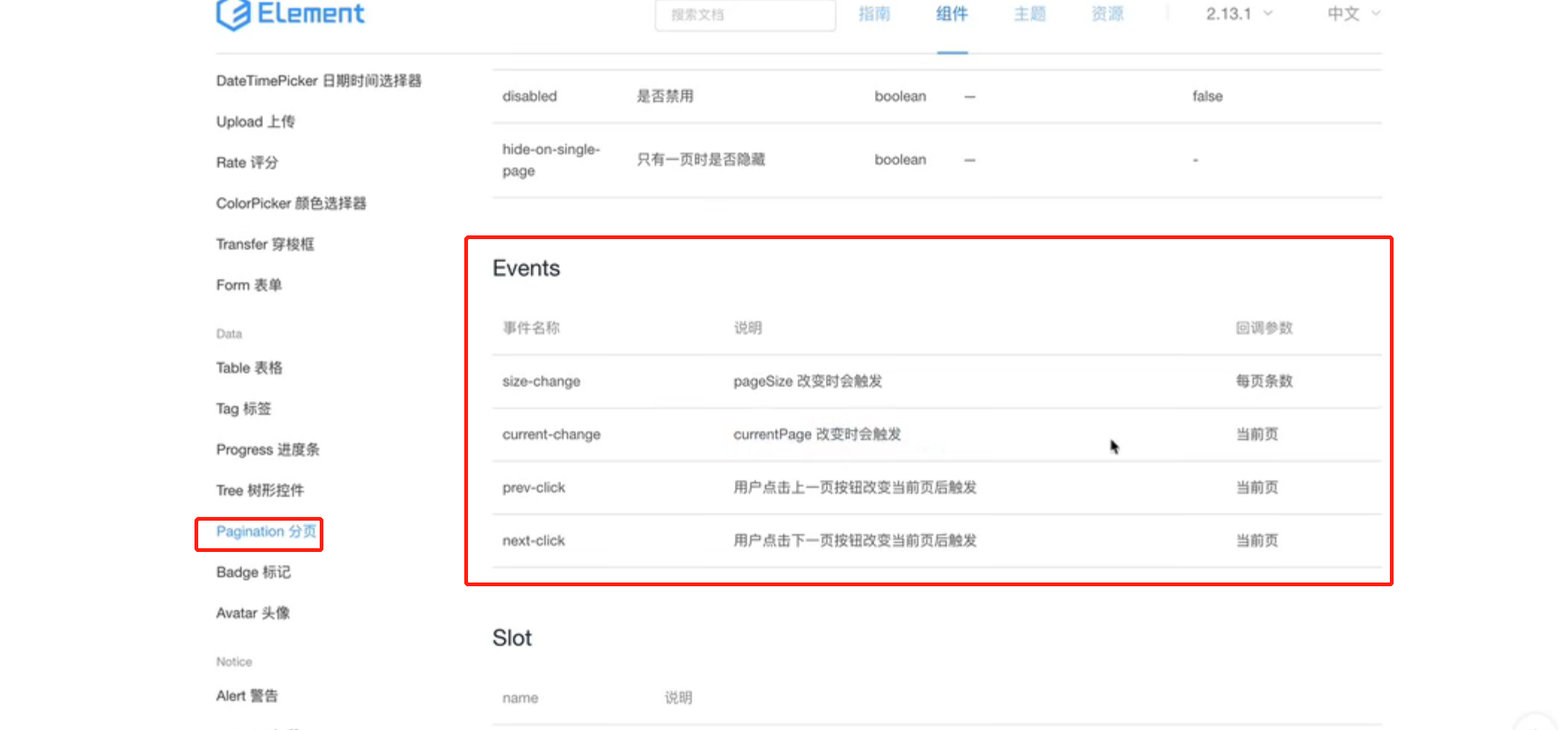Click 只有一页时是否隐藏 description text

coord(701,159)
